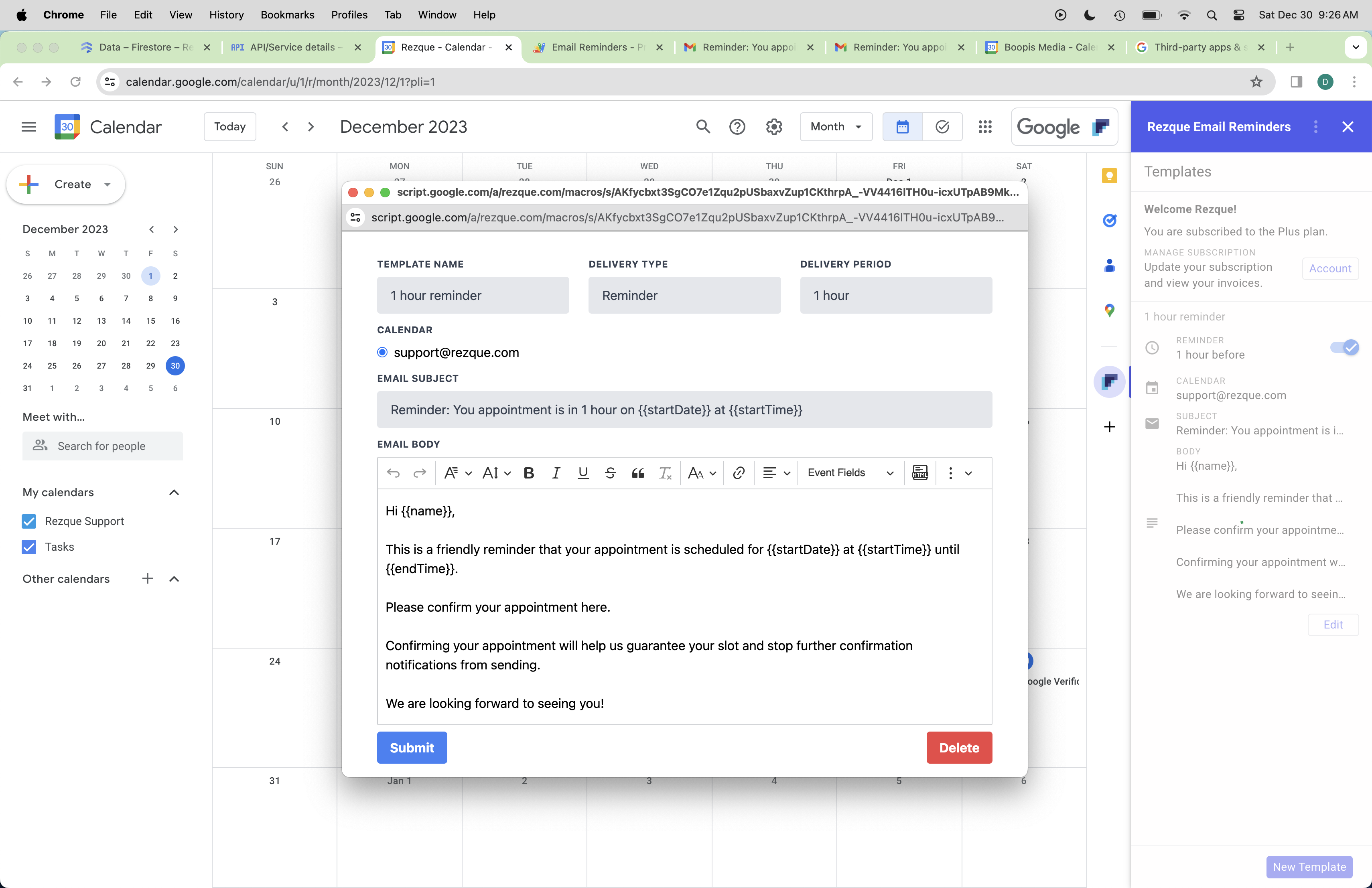This screenshot has height=888, width=1372.
Task: Expand the Create button dropdown arrow
Action: [x=107, y=185]
